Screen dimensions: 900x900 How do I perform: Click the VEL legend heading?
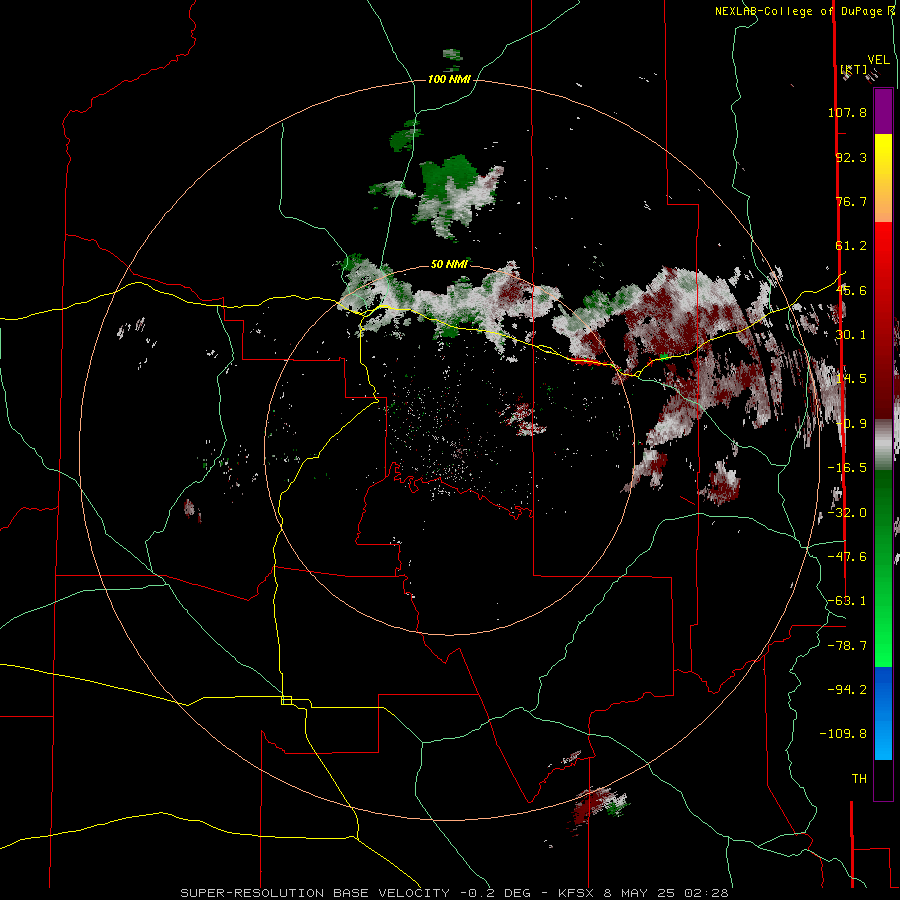click(x=878, y=60)
